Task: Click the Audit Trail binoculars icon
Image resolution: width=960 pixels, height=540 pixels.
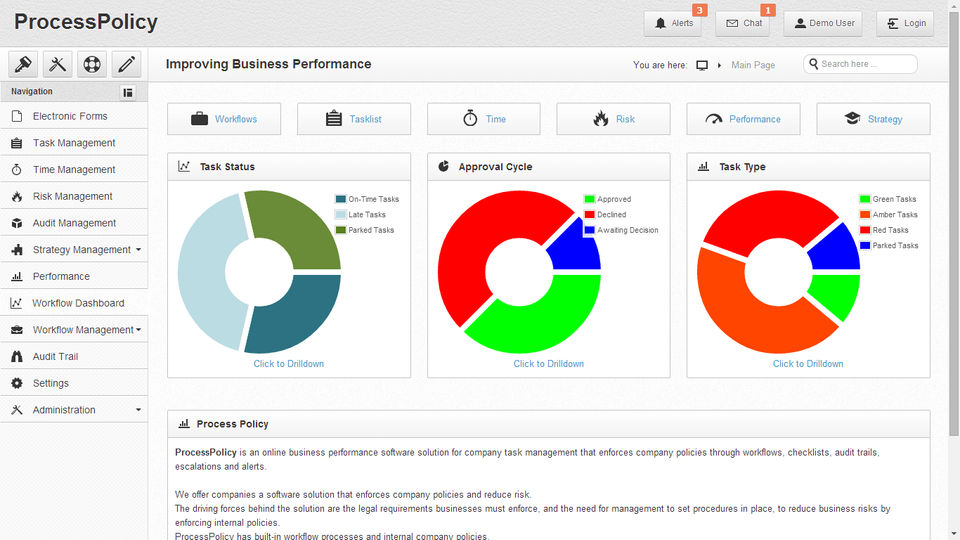Action: click(x=17, y=356)
